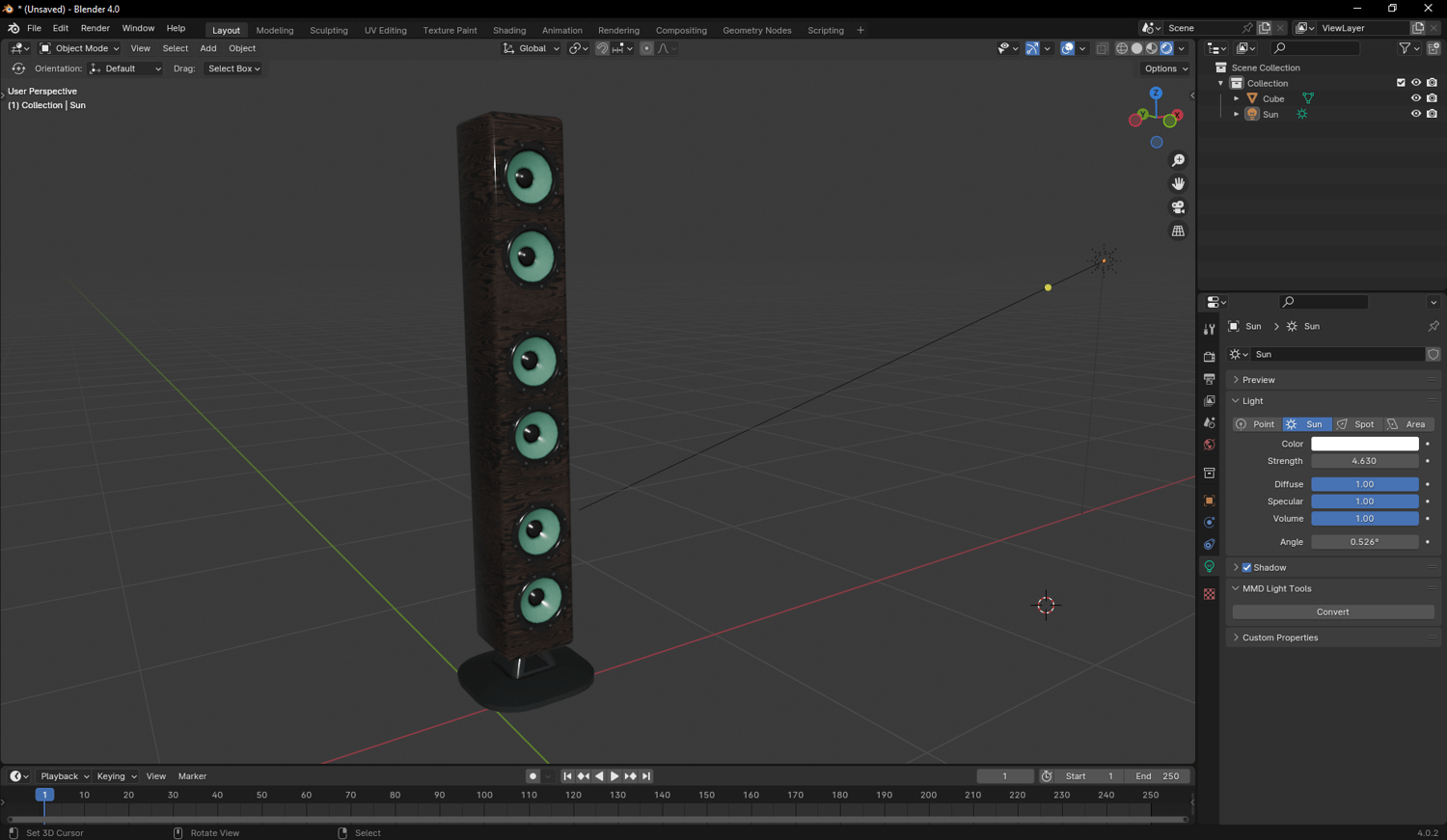Open the Tool properties tab
Viewport: 1447px width, 840px height.
(1209, 330)
